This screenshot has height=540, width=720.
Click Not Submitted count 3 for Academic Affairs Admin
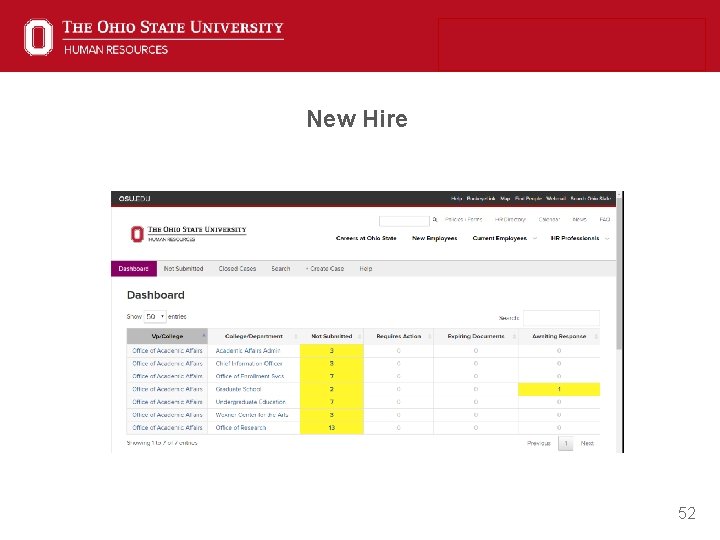(x=332, y=350)
